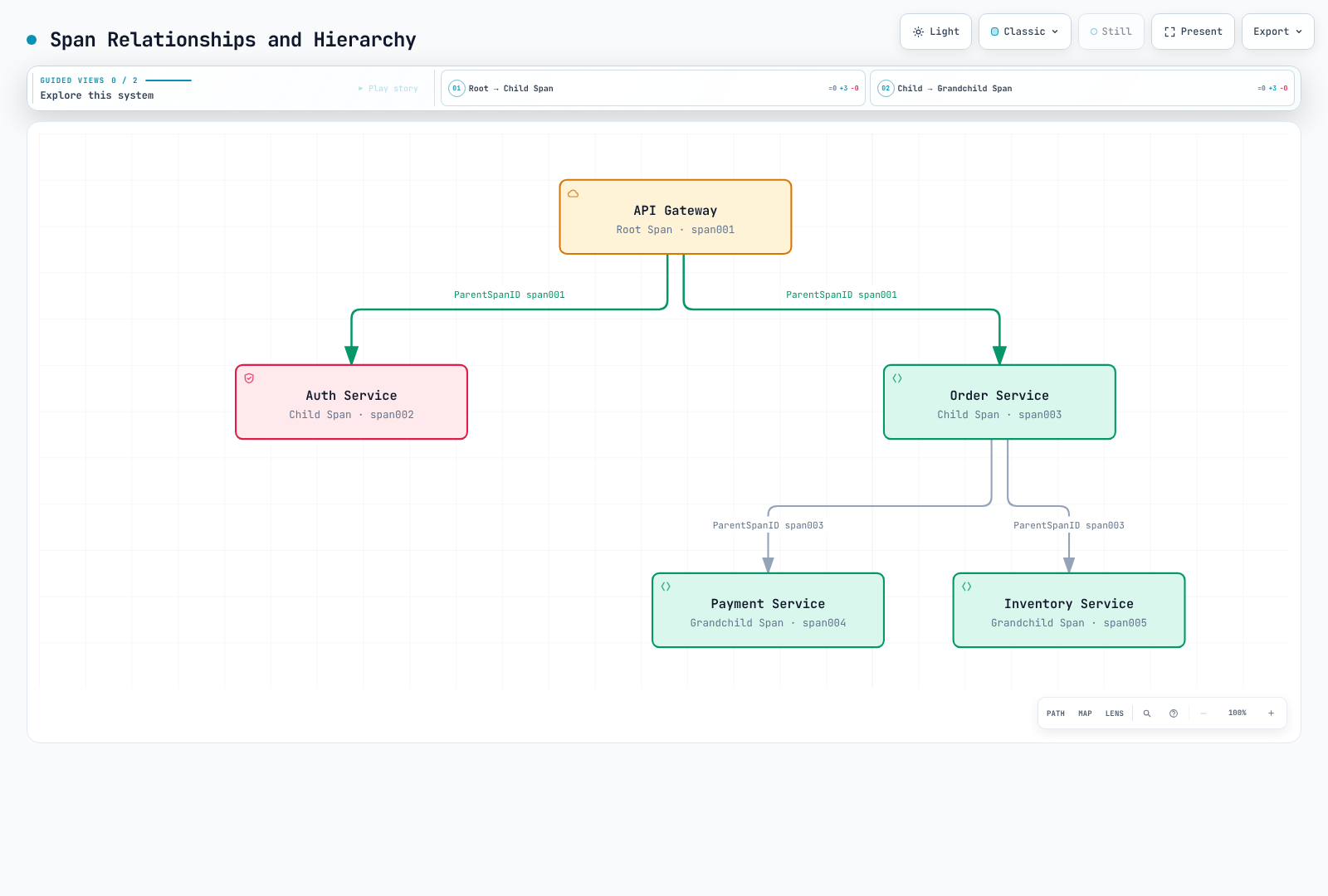Click the Grandchild Span · span004 subtitle
The height and width of the screenshot is (896, 1328).
769,623
